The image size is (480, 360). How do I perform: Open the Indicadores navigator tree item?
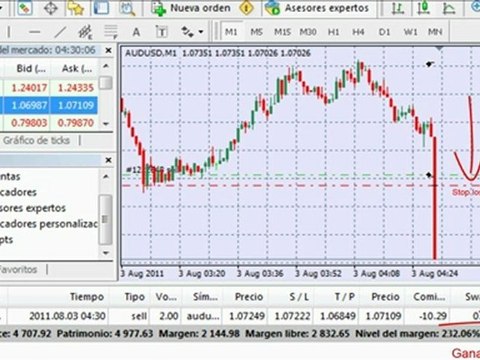[x=18, y=192]
